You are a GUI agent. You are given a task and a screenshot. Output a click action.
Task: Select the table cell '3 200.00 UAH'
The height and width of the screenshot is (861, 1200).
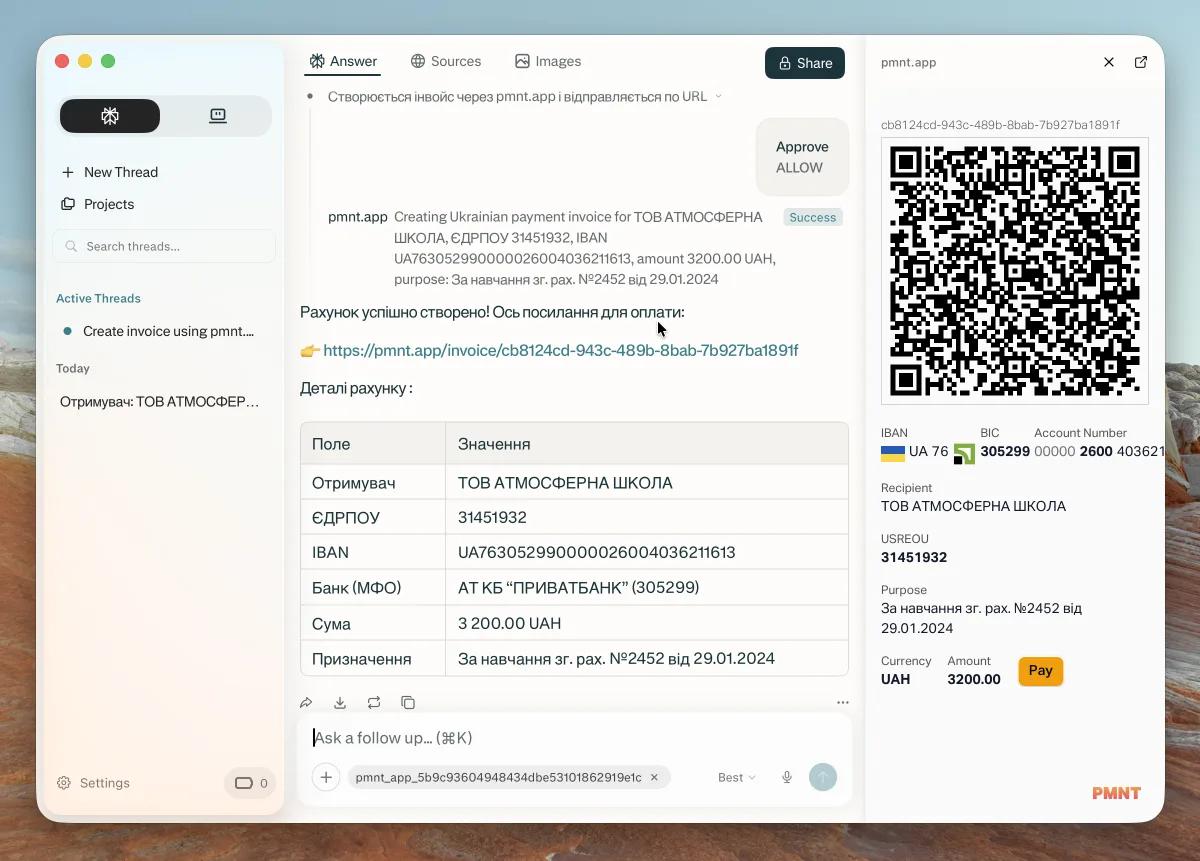(x=647, y=623)
